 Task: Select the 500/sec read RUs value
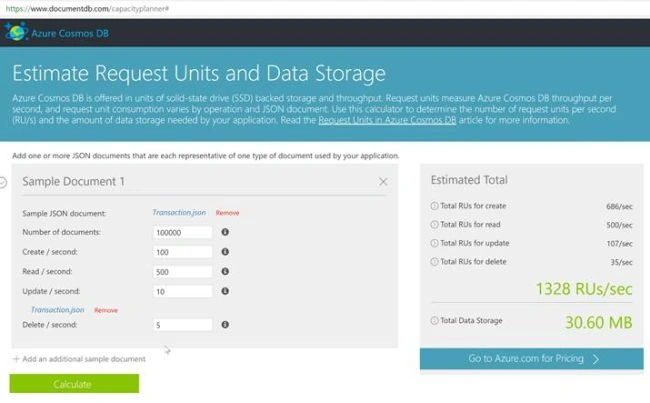click(x=619, y=225)
